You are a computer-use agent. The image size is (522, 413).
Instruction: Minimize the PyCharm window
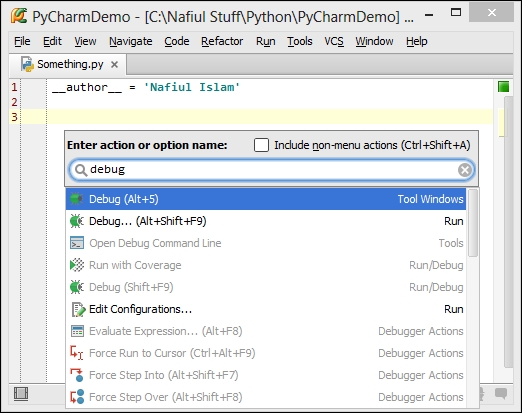[429, 14]
